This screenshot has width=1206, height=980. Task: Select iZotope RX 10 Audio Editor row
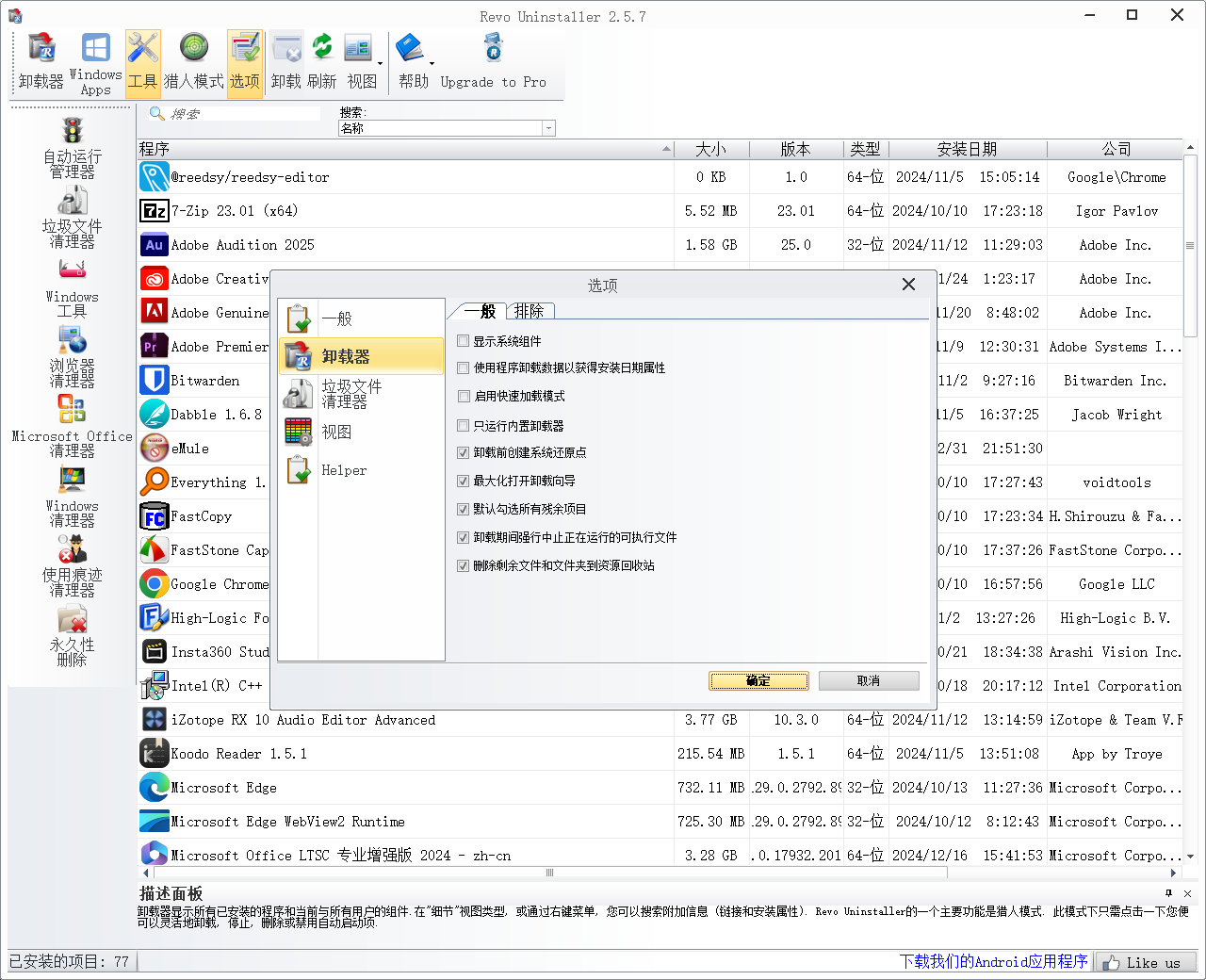660,720
